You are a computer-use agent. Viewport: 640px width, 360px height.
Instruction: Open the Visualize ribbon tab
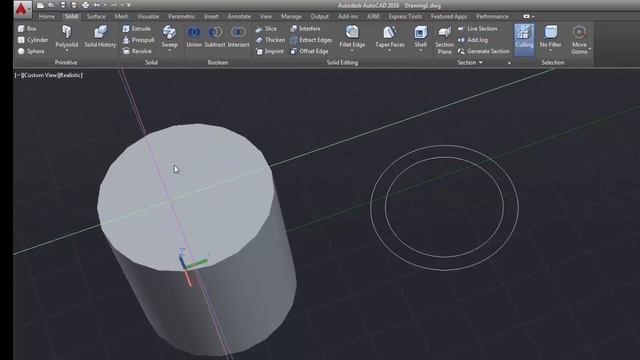pos(148,16)
